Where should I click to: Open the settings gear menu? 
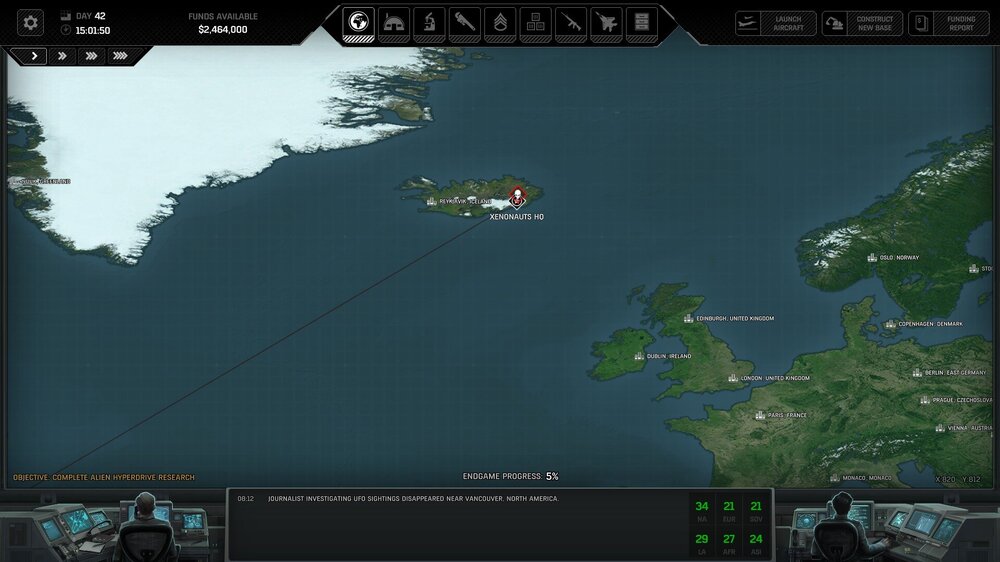pyautogui.click(x=30, y=23)
